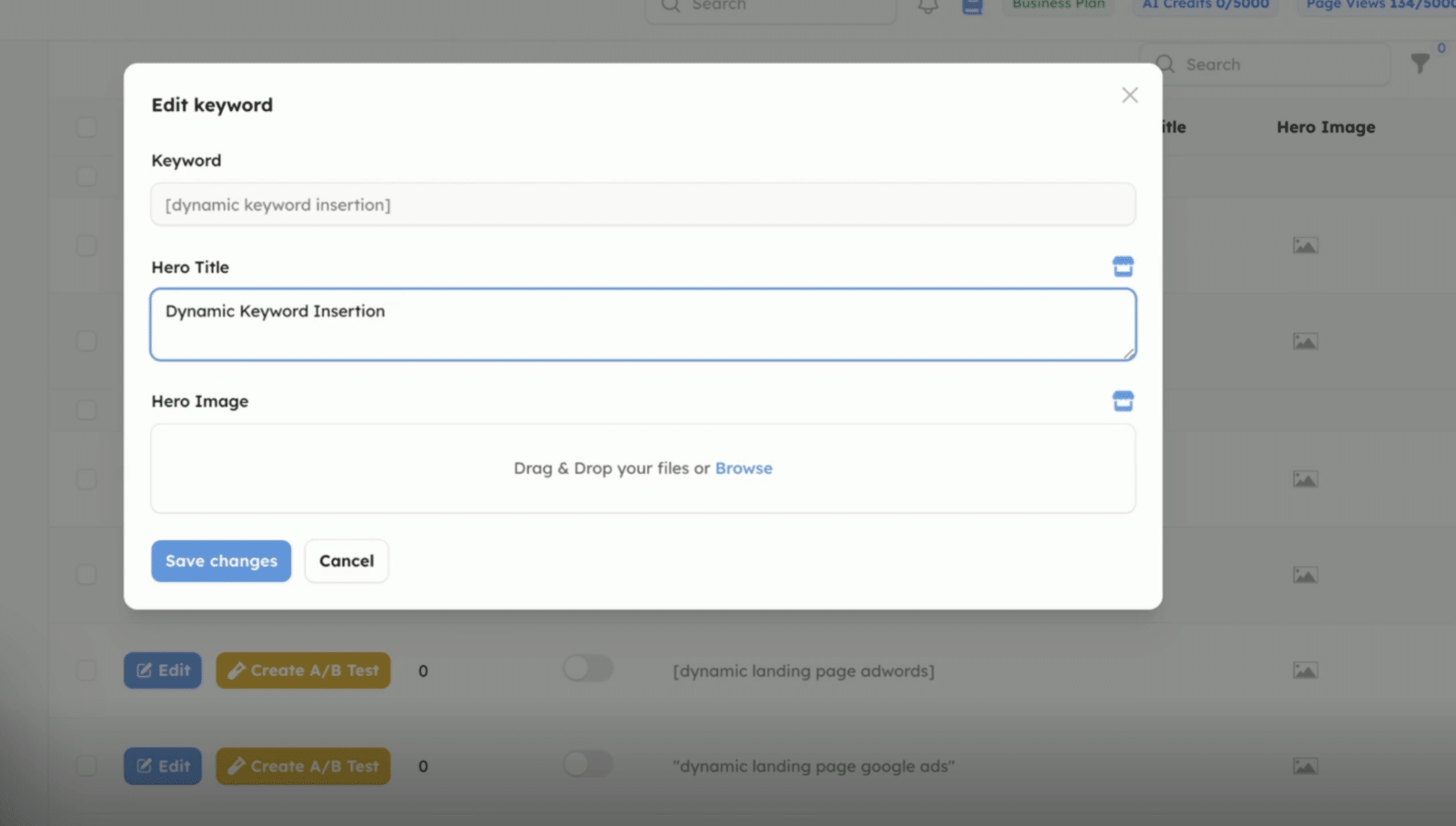The width and height of the screenshot is (1456, 826).
Task: Click the table Search field
Action: (x=1273, y=65)
